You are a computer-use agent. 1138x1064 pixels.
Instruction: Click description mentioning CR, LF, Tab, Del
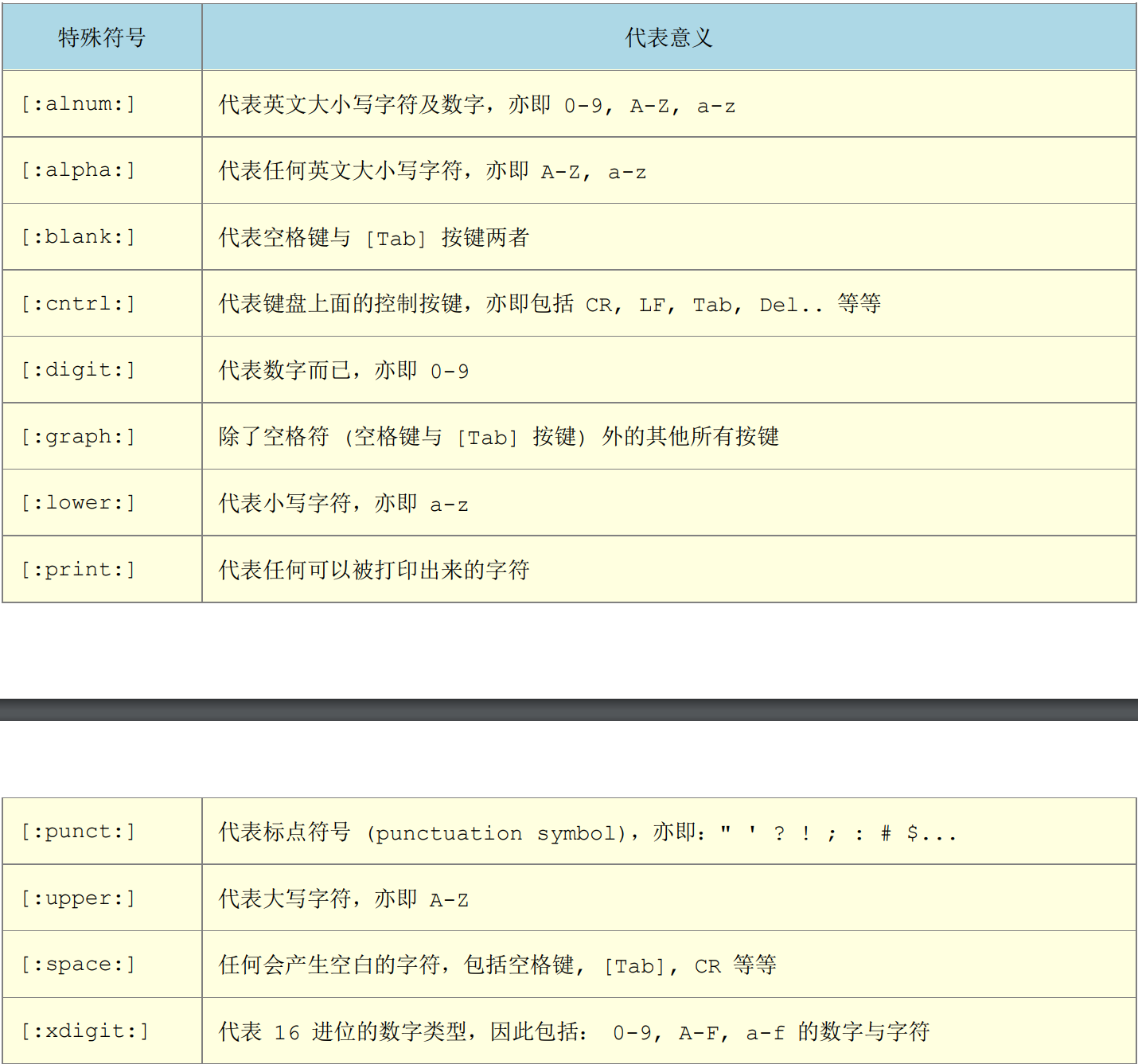pos(669,303)
